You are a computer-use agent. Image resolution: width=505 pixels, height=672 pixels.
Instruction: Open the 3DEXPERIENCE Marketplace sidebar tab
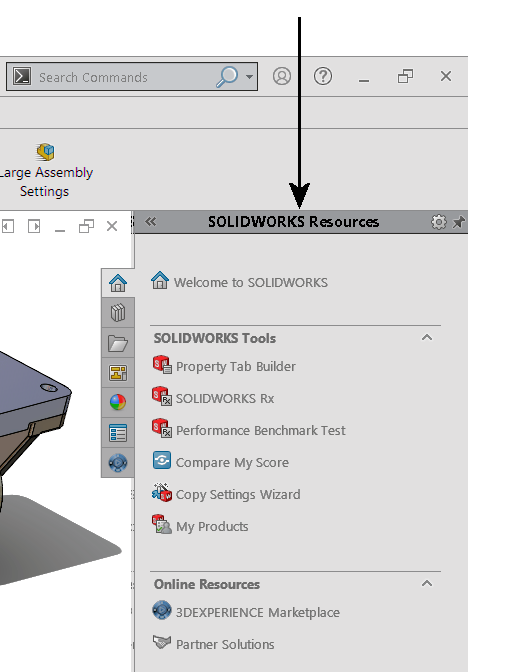click(118, 463)
